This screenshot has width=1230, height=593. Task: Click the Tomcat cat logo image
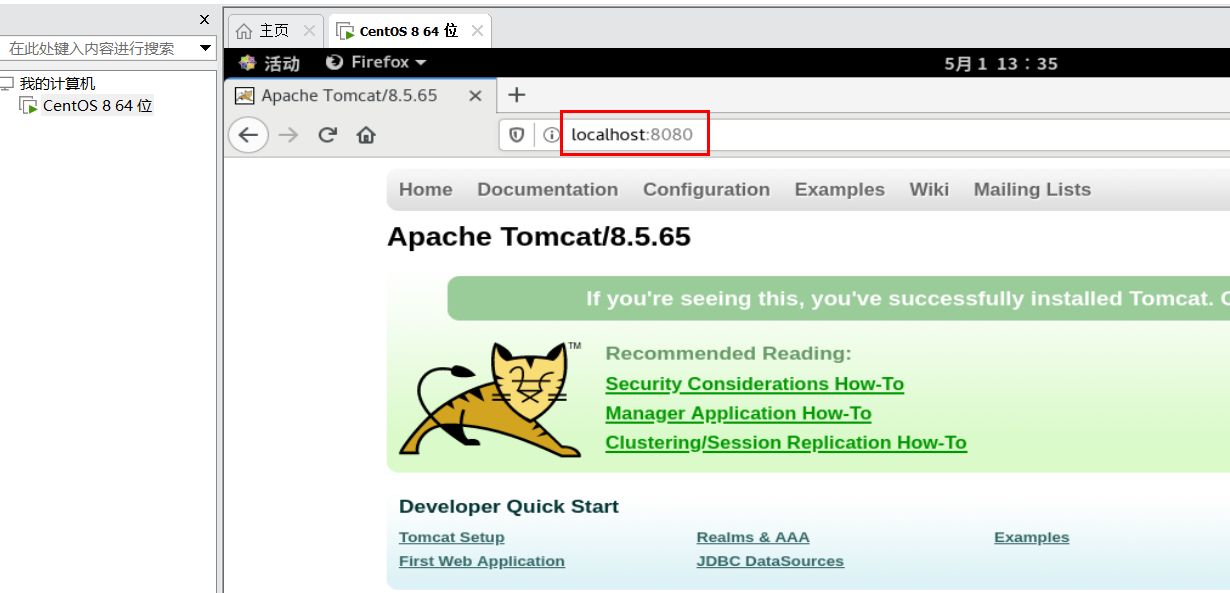coord(491,399)
